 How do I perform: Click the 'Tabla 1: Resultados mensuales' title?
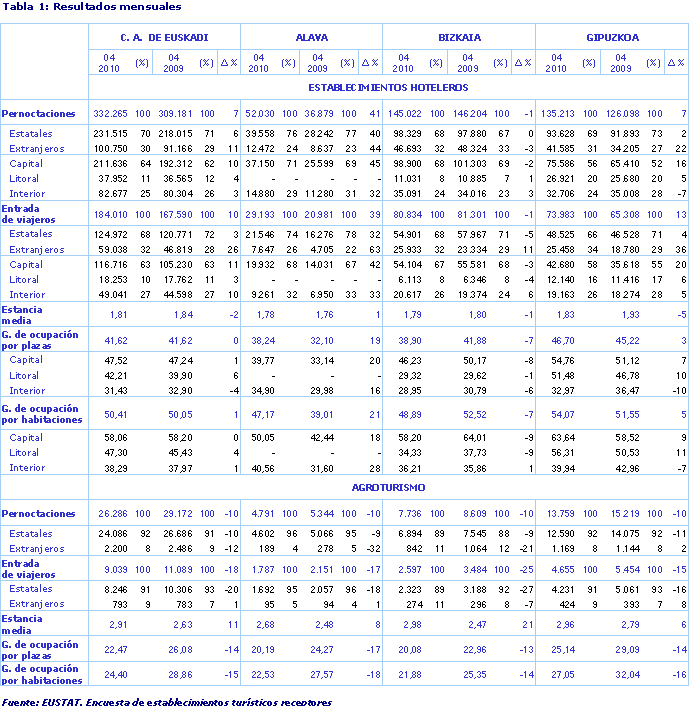(91, 8)
